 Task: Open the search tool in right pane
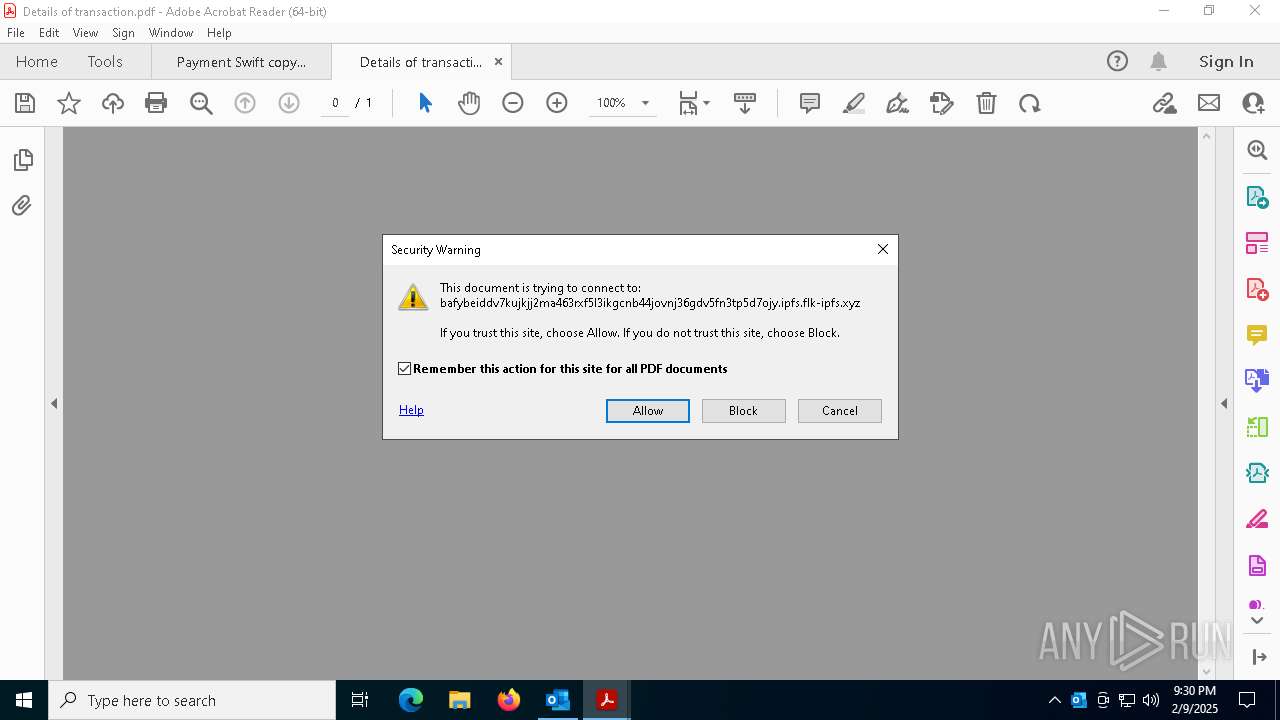[x=1257, y=150]
